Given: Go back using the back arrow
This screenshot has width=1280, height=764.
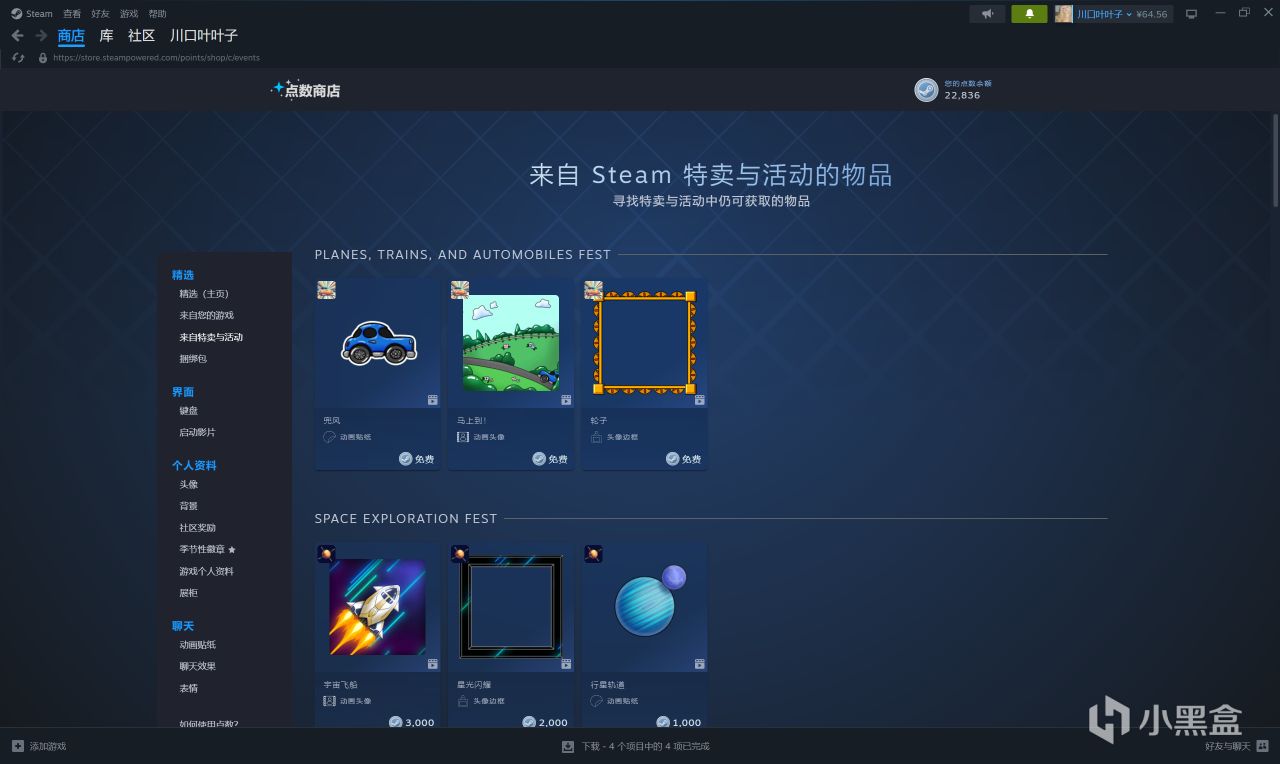Looking at the screenshot, I should [x=17, y=36].
